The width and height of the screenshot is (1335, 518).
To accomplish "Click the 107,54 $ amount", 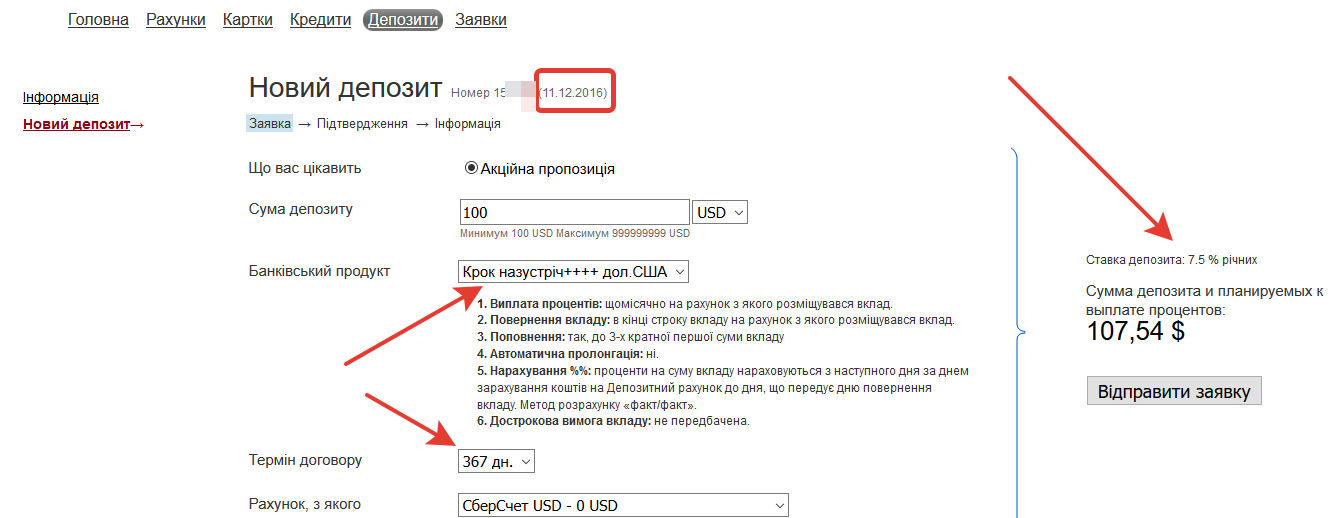I will pyautogui.click(x=1136, y=332).
